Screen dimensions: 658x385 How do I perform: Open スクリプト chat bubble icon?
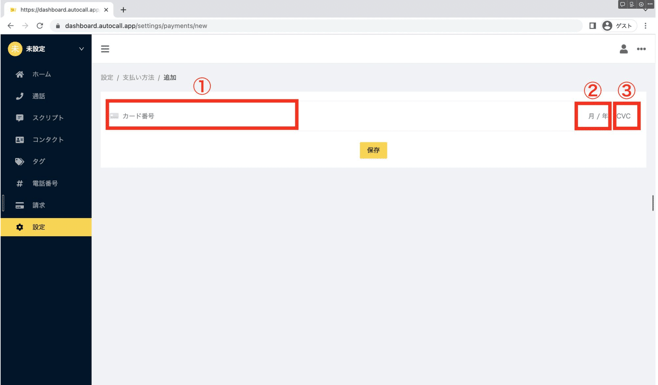[x=19, y=118]
